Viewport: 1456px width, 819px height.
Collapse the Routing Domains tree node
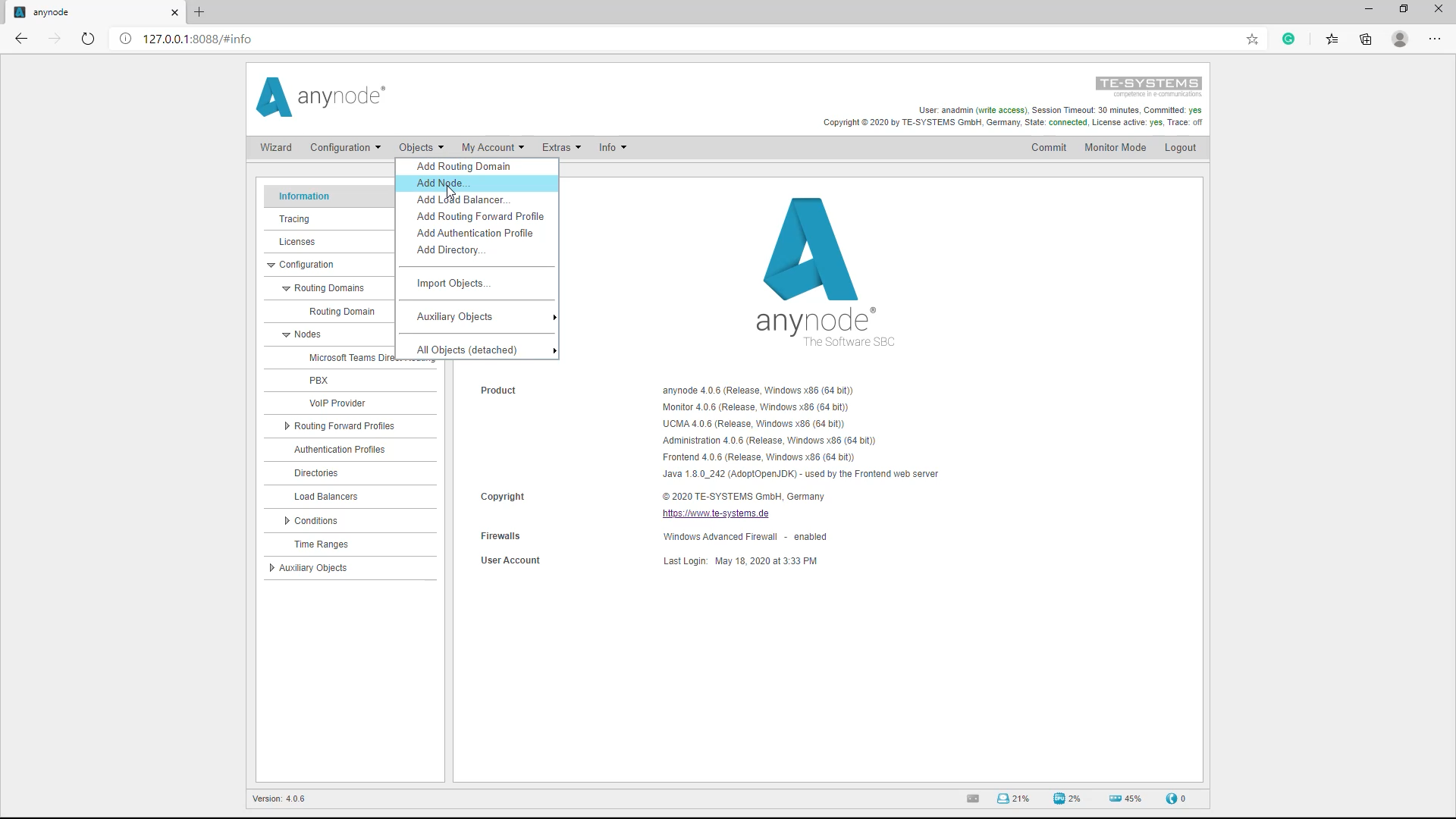click(x=286, y=288)
